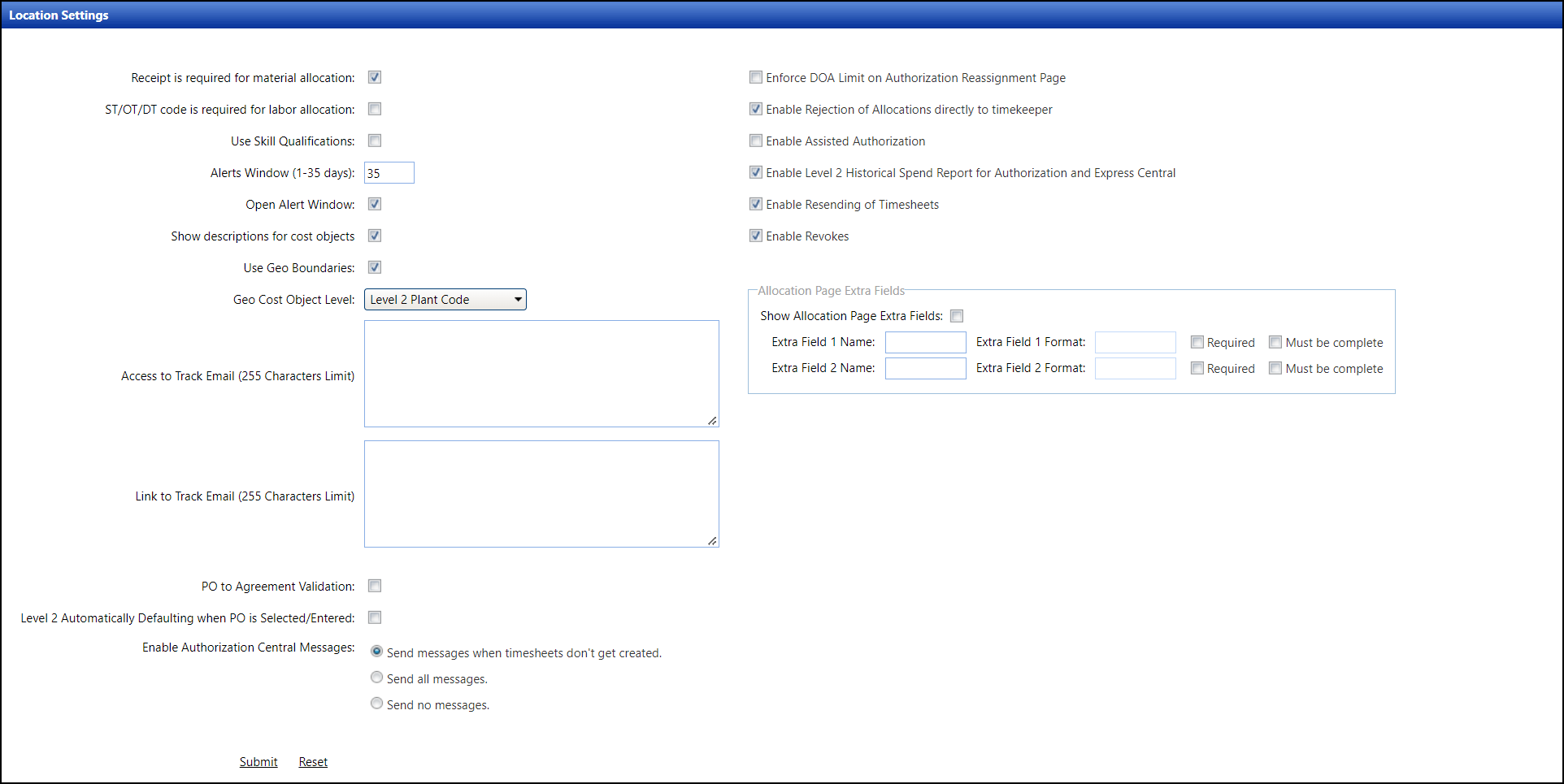Disable Use Geo Boundaries checkbox
1564x784 pixels.
(x=375, y=267)
